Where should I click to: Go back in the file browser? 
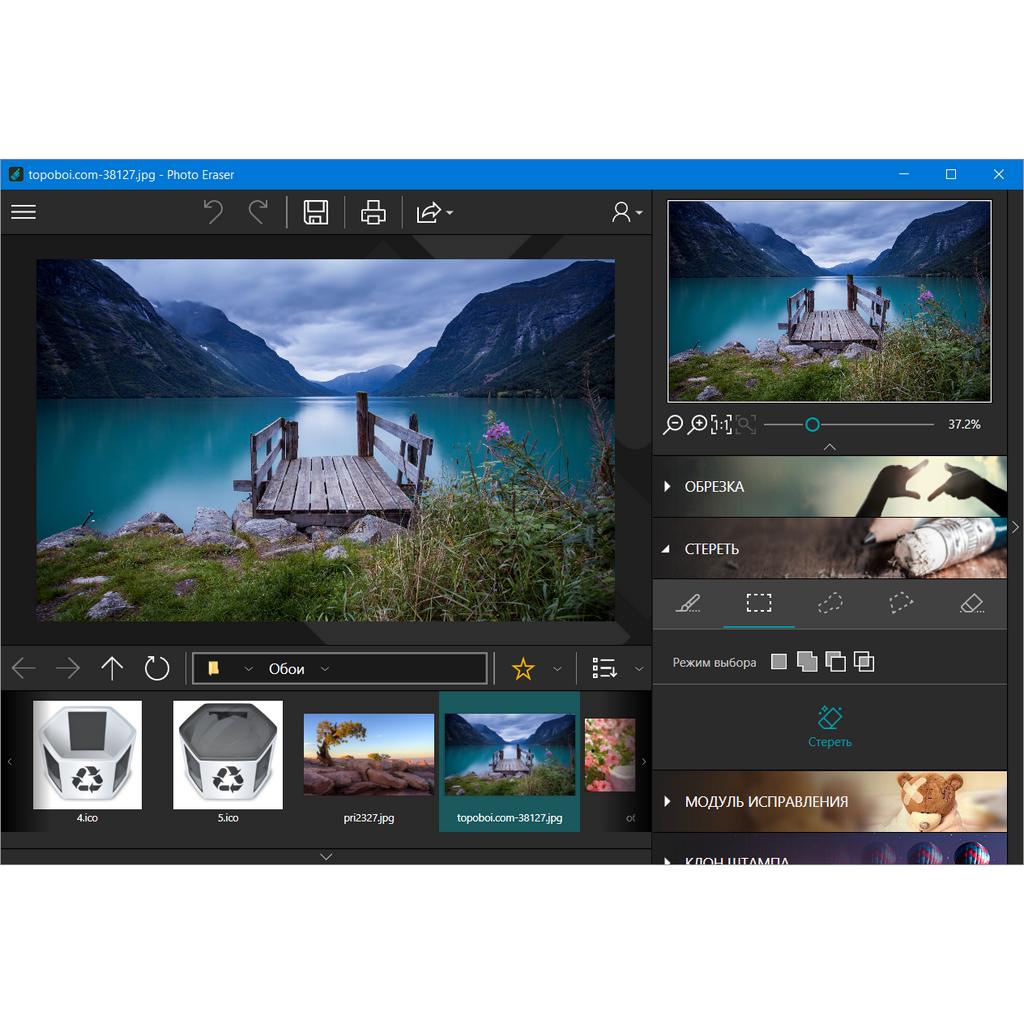24,668
